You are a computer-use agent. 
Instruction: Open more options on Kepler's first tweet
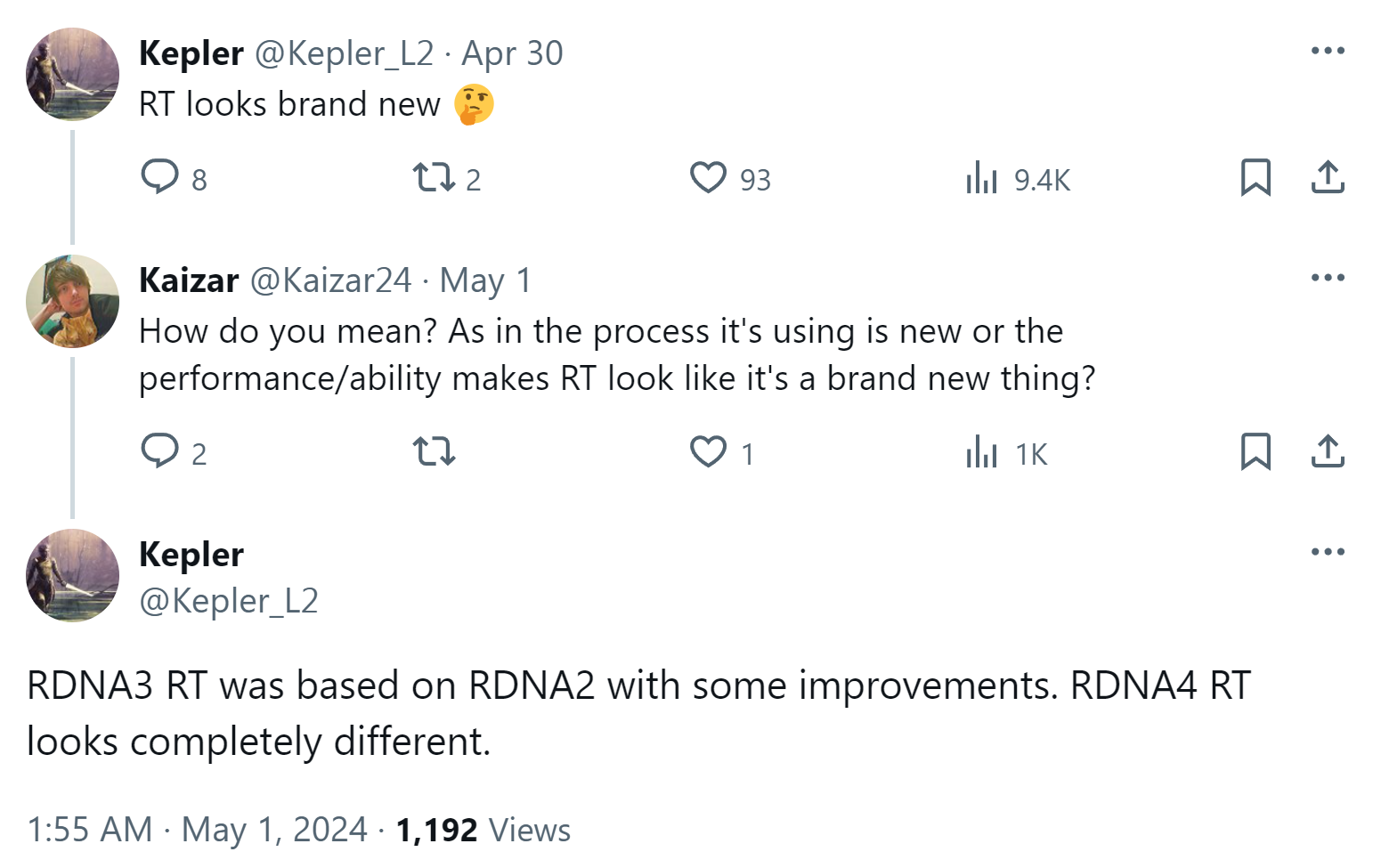[1328, 51]
